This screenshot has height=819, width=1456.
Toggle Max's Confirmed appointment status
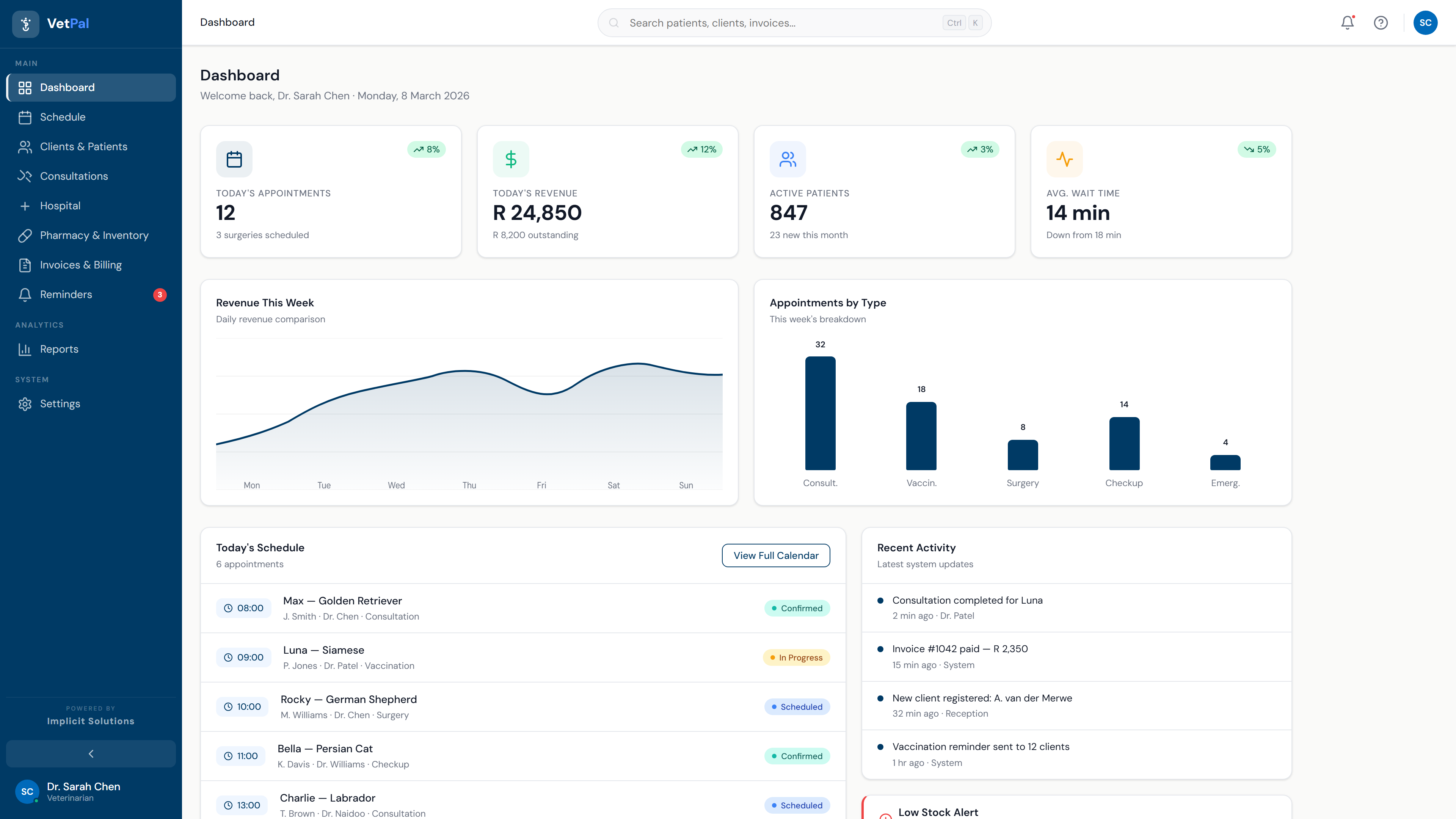pyautogui.click(x=797, y=608)
